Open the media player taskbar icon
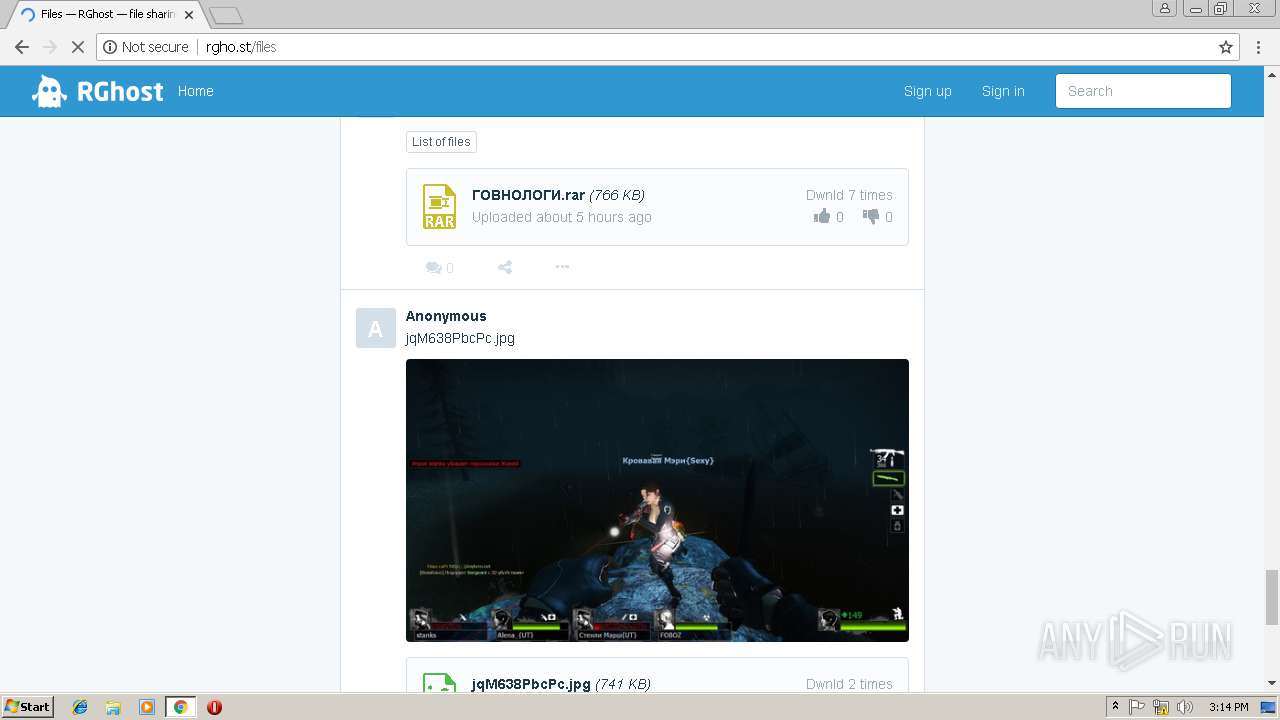Screen dimensions: 1280x720 pos(146,707)
